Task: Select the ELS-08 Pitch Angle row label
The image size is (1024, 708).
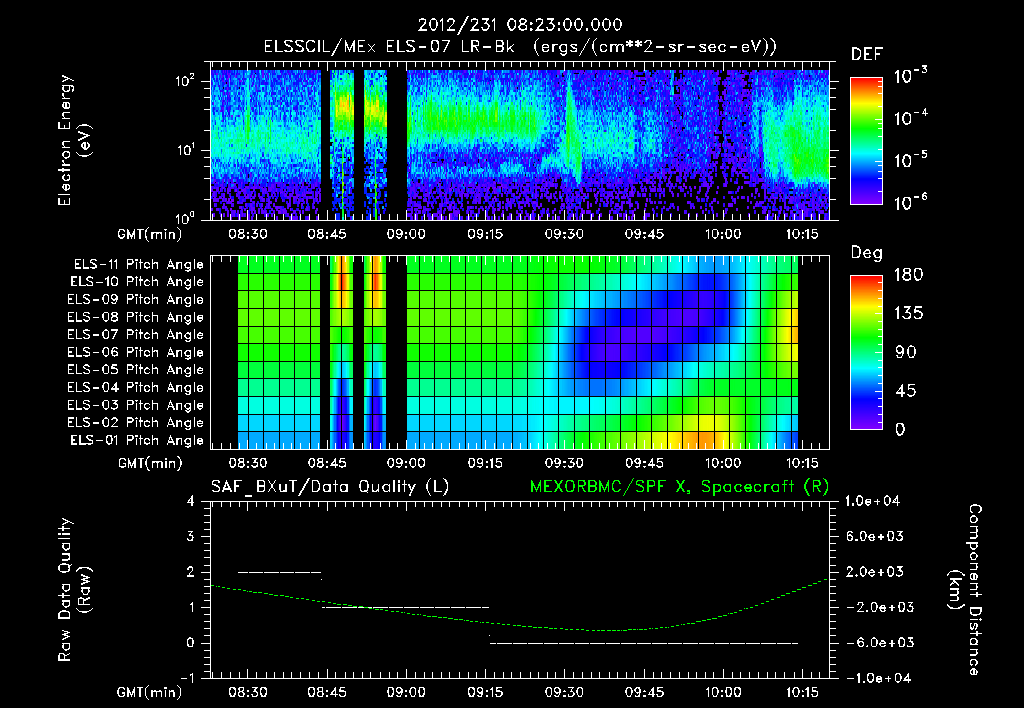Action: point(136,317)
